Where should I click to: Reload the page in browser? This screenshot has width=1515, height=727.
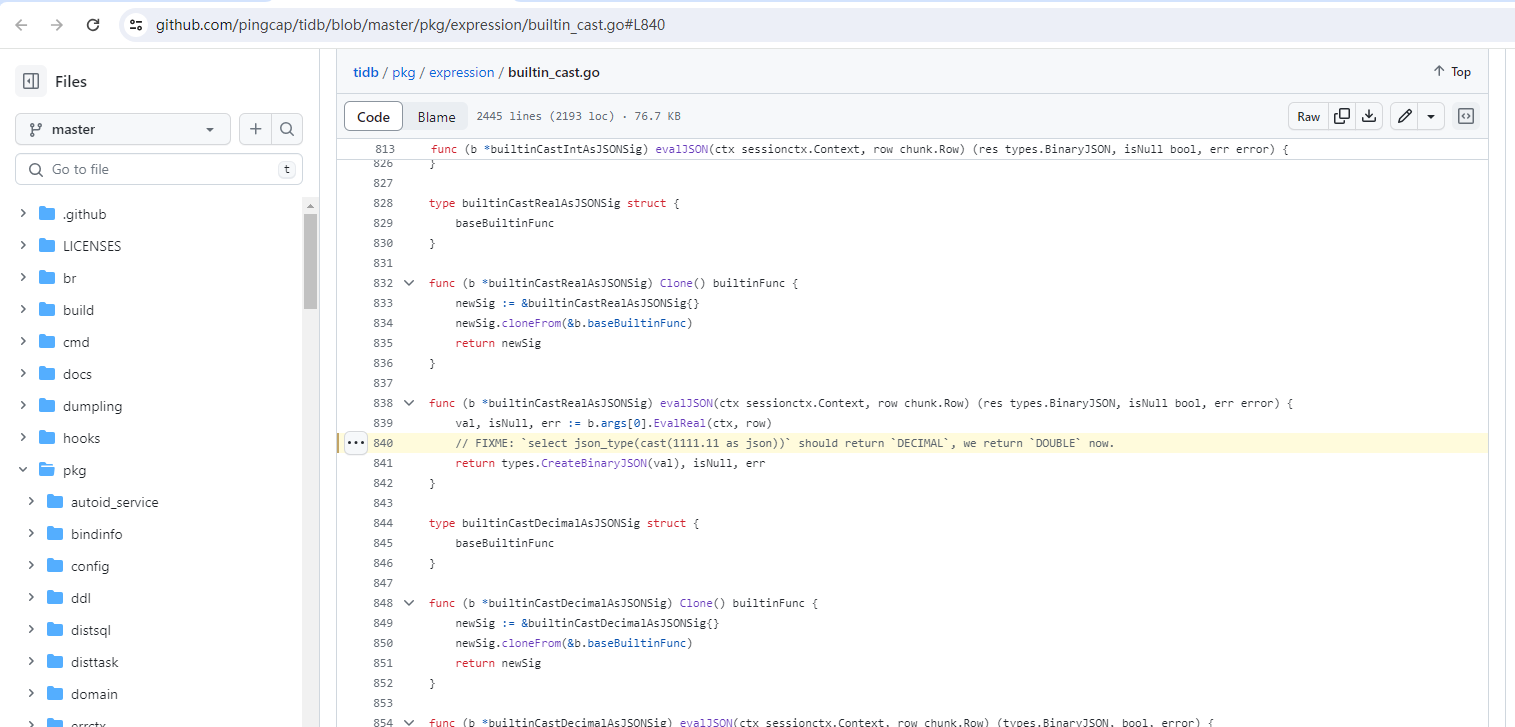[93, 25]
